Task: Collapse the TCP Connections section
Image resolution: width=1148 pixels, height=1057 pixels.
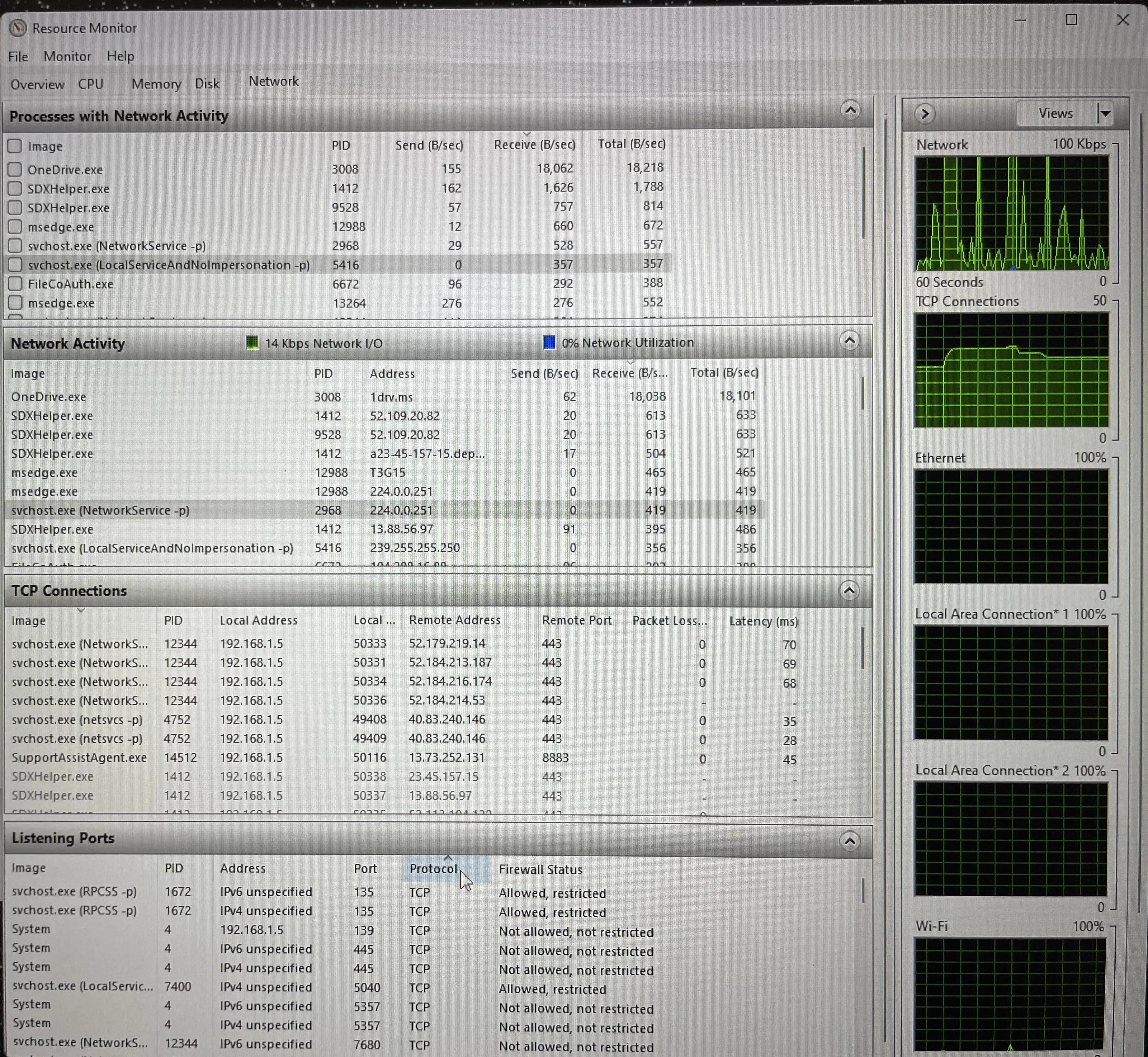Action: tap(849, 590)
